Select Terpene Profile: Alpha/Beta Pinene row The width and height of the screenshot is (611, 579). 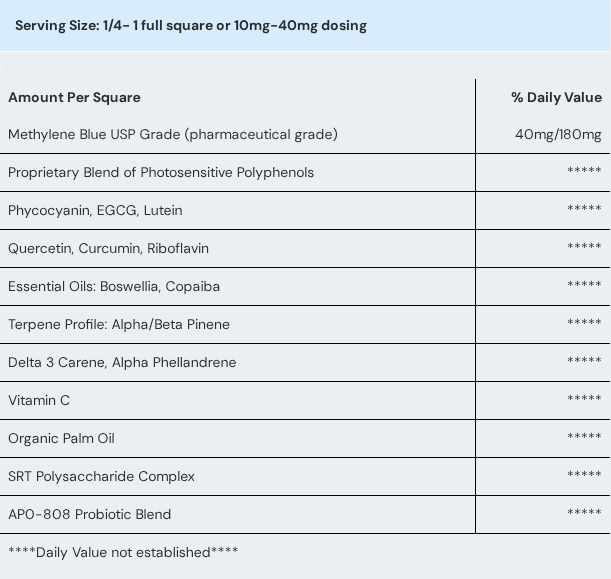(119, 324)
